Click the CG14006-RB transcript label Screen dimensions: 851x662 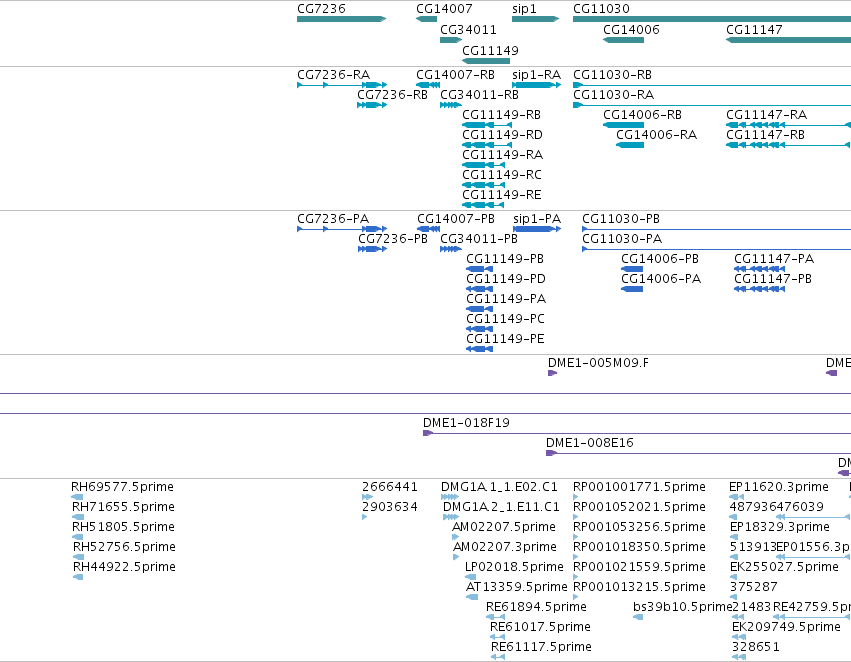click(x=642, y=114)
